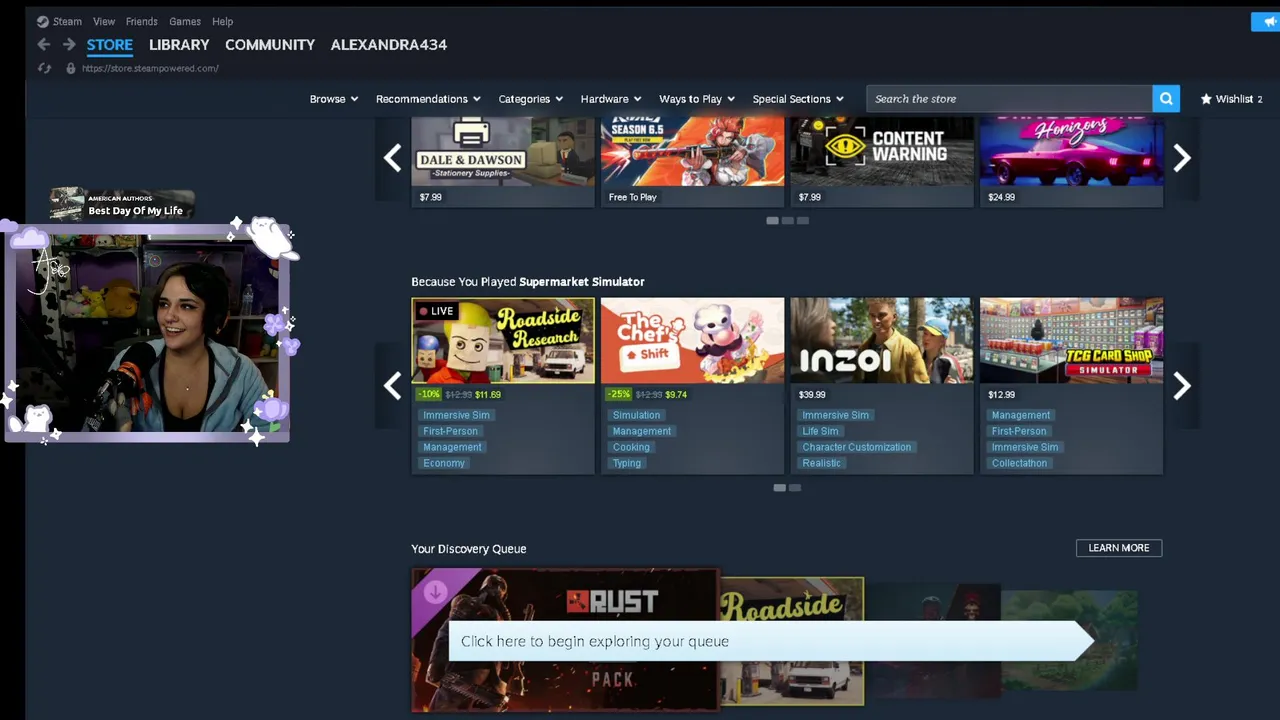
Task: Select first page dot of top carousel
Action: coord(772,220)
